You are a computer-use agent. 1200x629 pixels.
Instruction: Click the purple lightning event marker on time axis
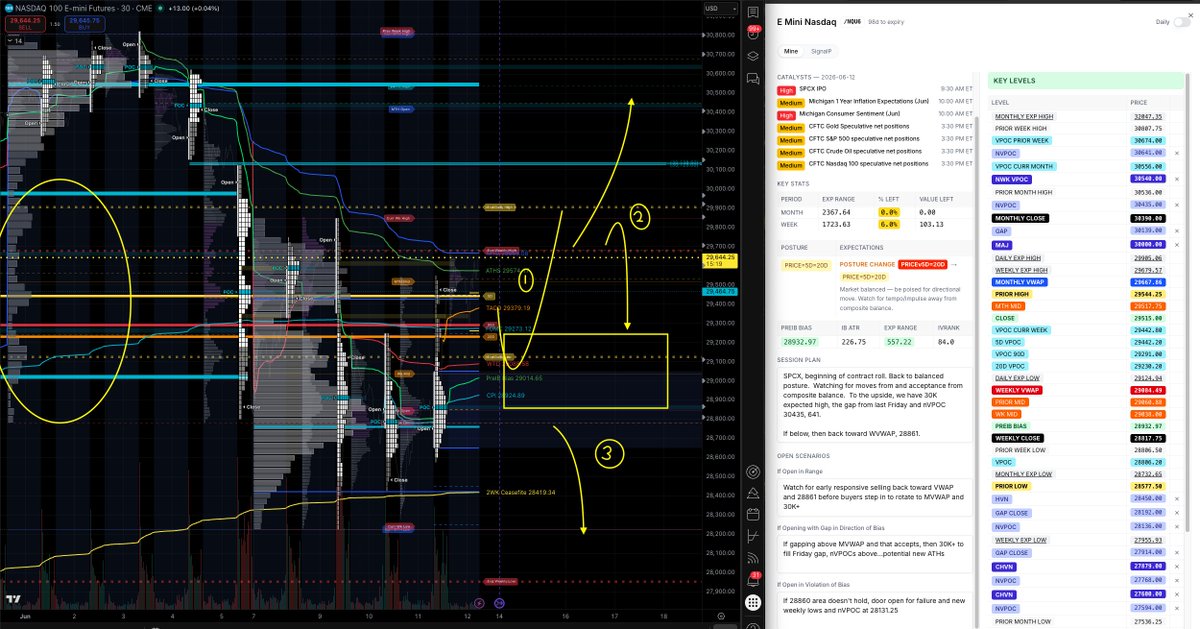click(481, 603)
